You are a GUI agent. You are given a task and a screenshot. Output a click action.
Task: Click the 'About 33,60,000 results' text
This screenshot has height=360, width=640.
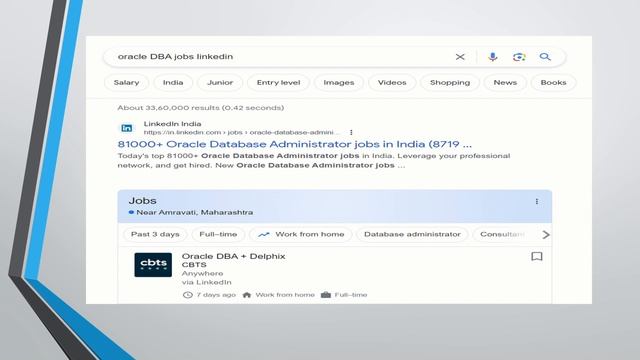pyautogui.click(x=201, y=108)
